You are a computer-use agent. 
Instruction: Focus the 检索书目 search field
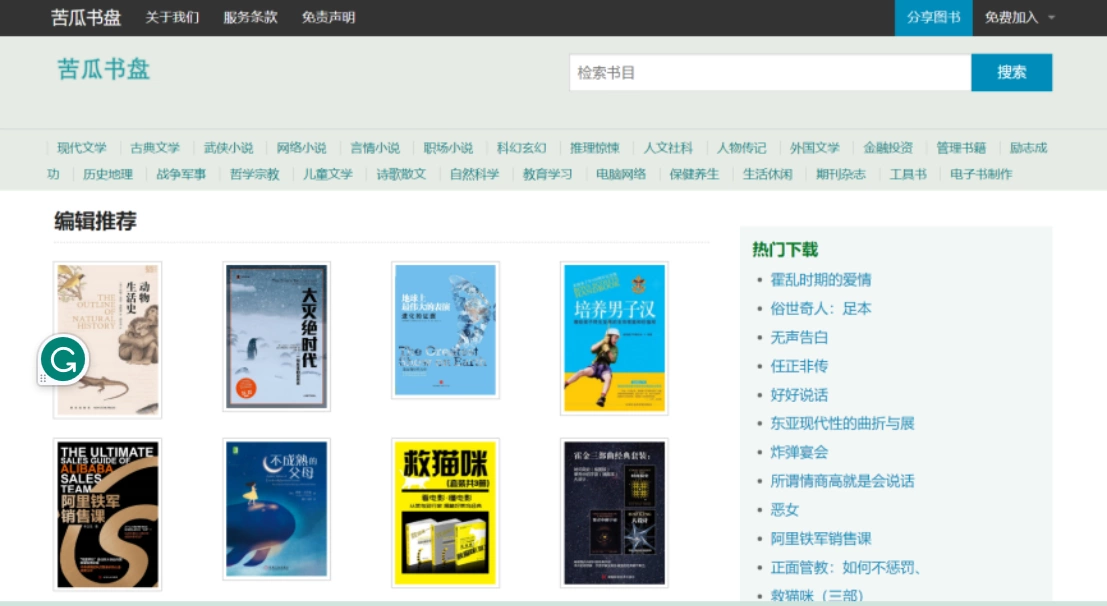pos(770,72)
